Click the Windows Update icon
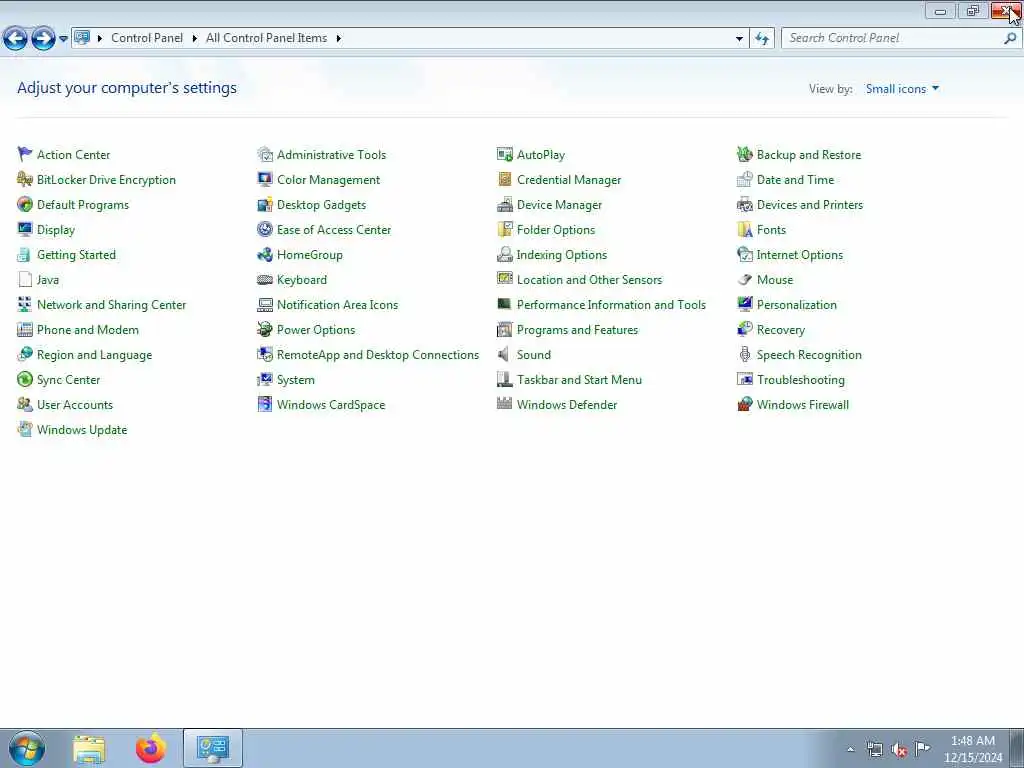Viewport: 1024px width, 768px height. point(25,429)
